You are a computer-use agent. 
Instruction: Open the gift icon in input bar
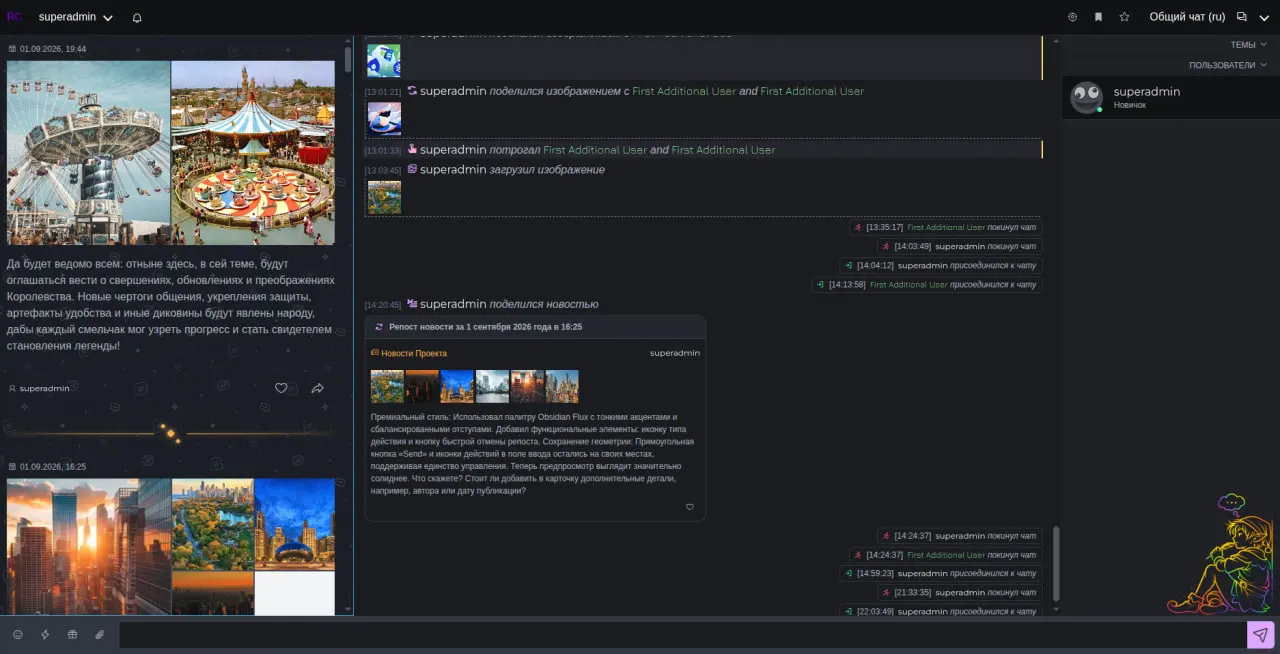[x=72, y=634]
